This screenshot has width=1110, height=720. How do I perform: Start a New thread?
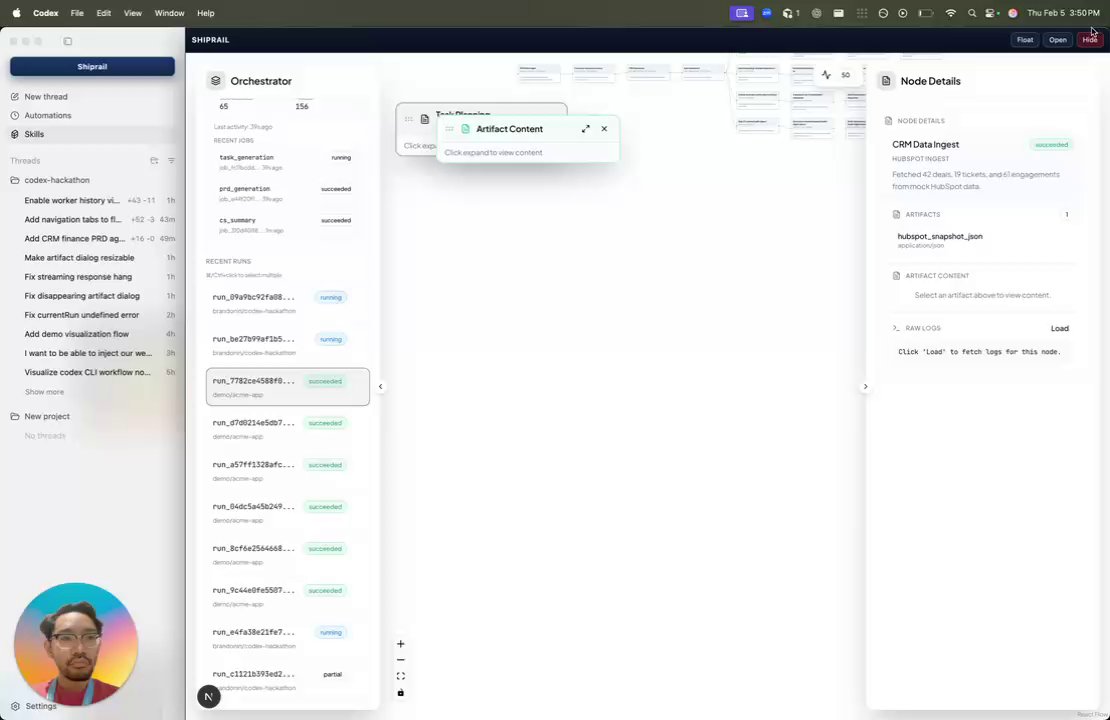pos(45,96)
